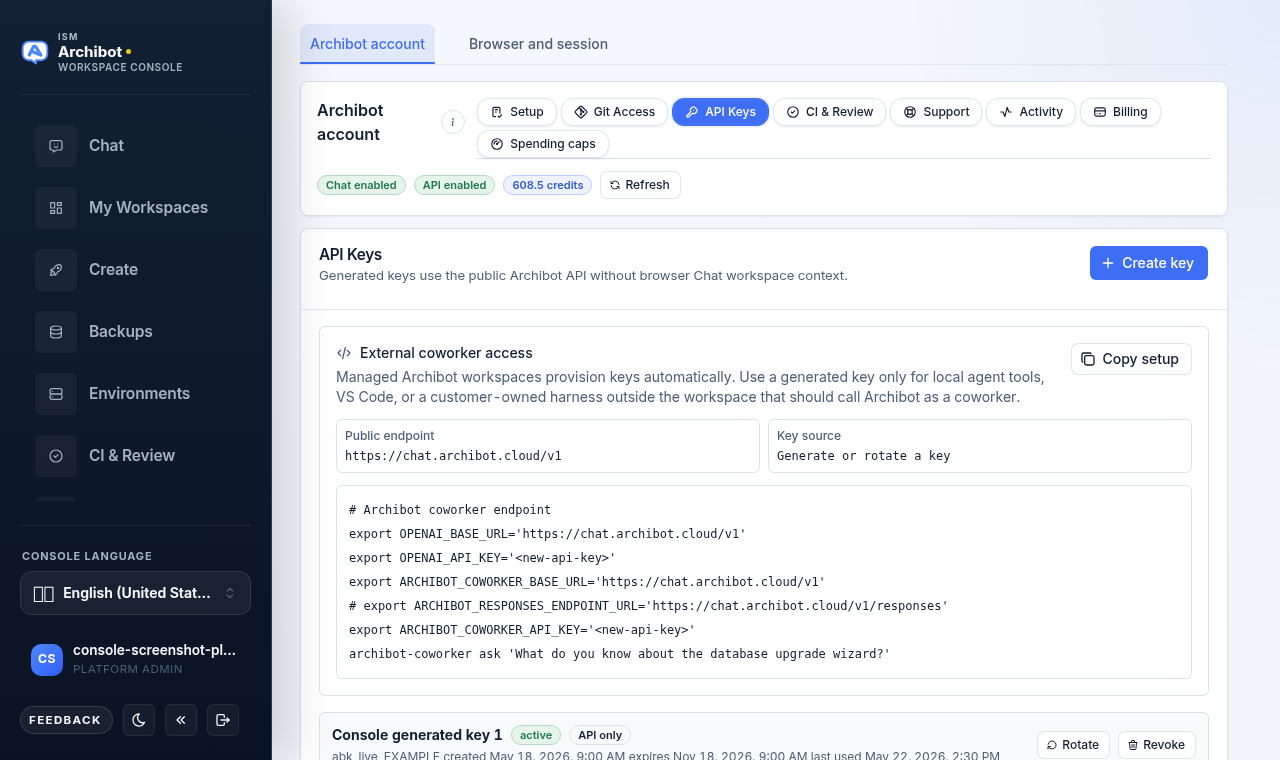The image size is (1280, 760).
Task: Open the Environments sidebar icon
Action: coord(56,393)
